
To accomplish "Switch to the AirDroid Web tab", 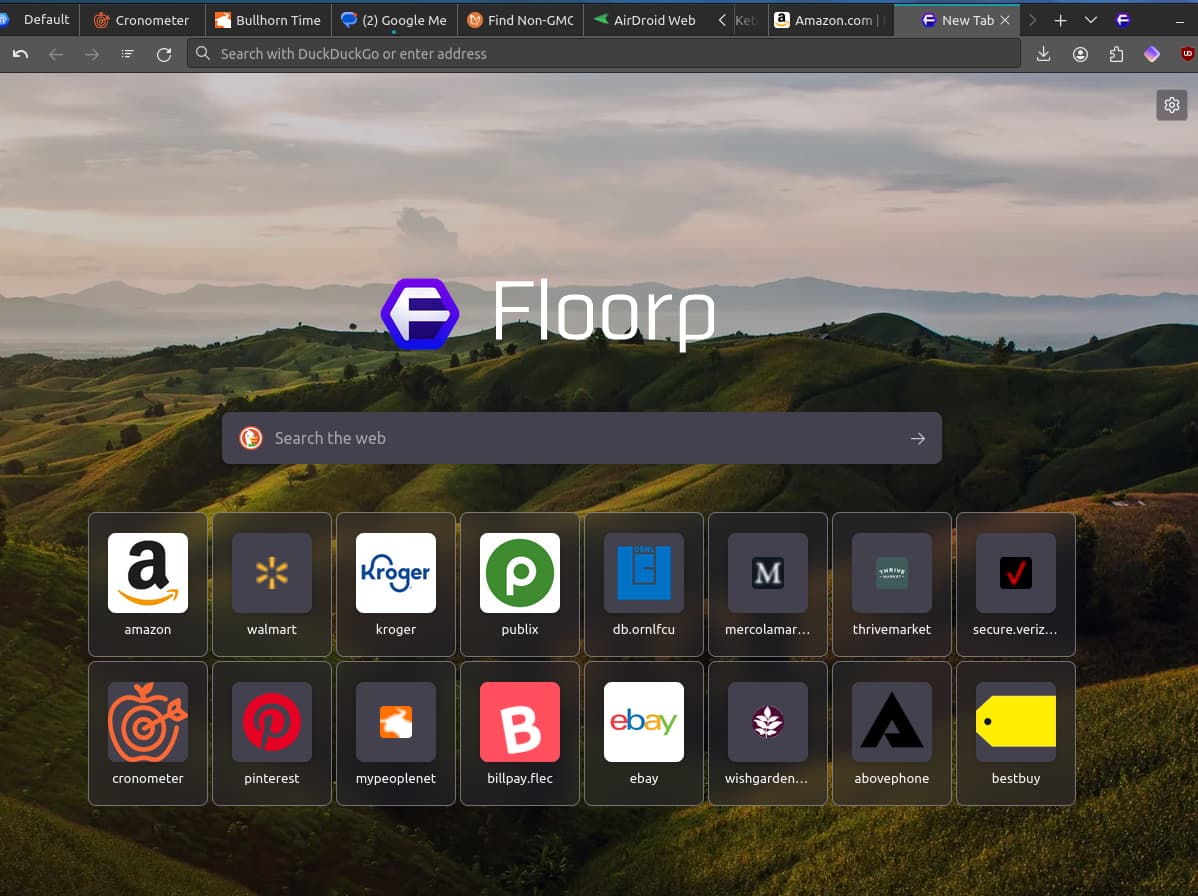I will coord(646,21).
